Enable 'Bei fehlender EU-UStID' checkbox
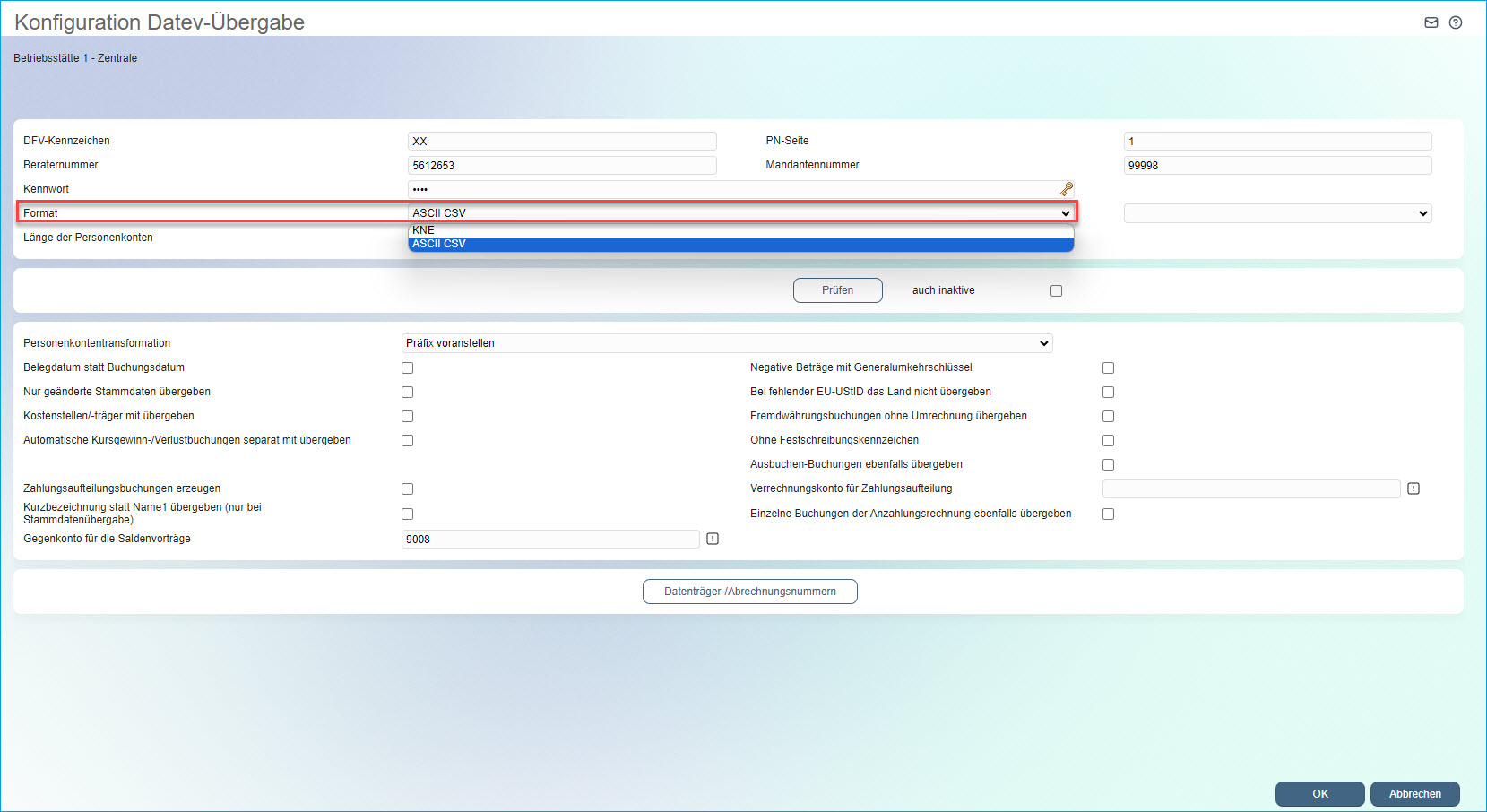1487x812 pixels. point(1108,392)
